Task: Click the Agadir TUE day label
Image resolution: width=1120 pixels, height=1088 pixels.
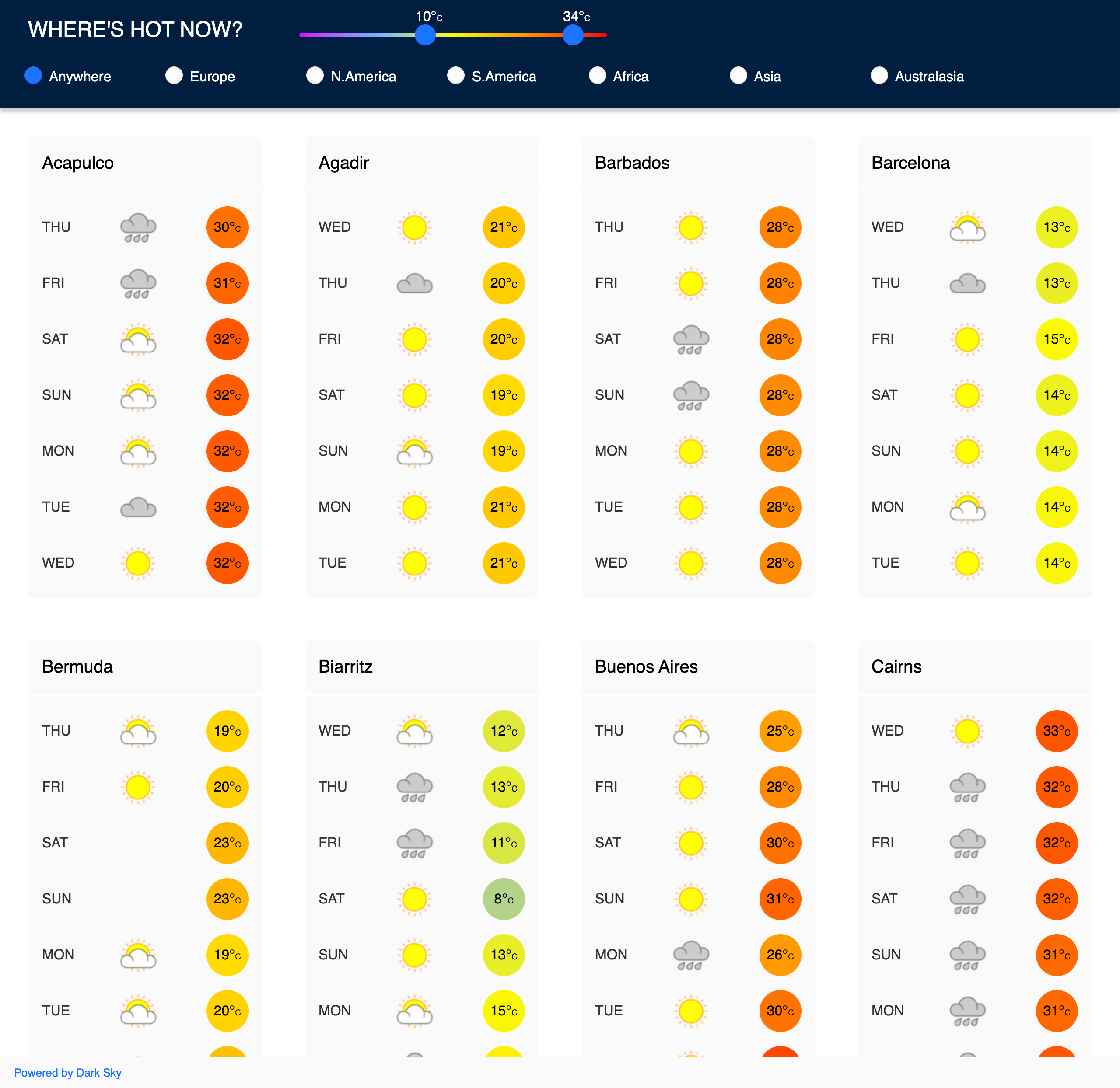Action: [x=332, y=563]
